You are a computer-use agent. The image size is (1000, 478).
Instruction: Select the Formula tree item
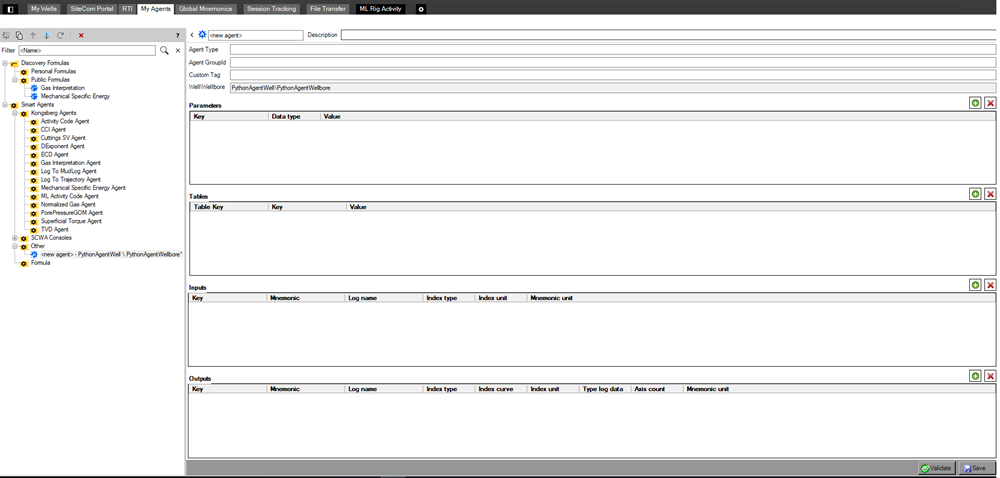(x=40, y=263)
